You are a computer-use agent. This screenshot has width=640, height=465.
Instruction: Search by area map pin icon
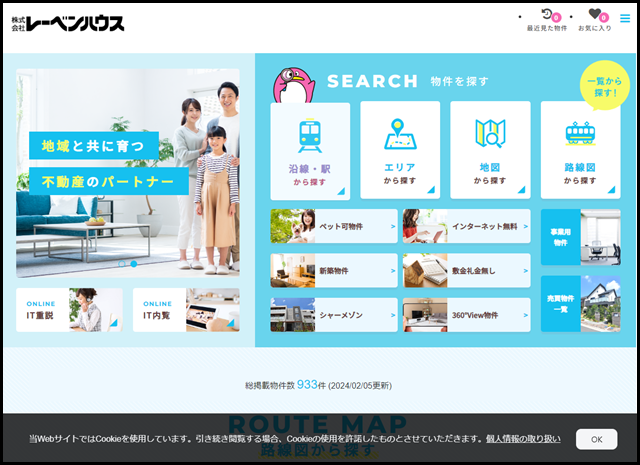(x=400, y=134)
